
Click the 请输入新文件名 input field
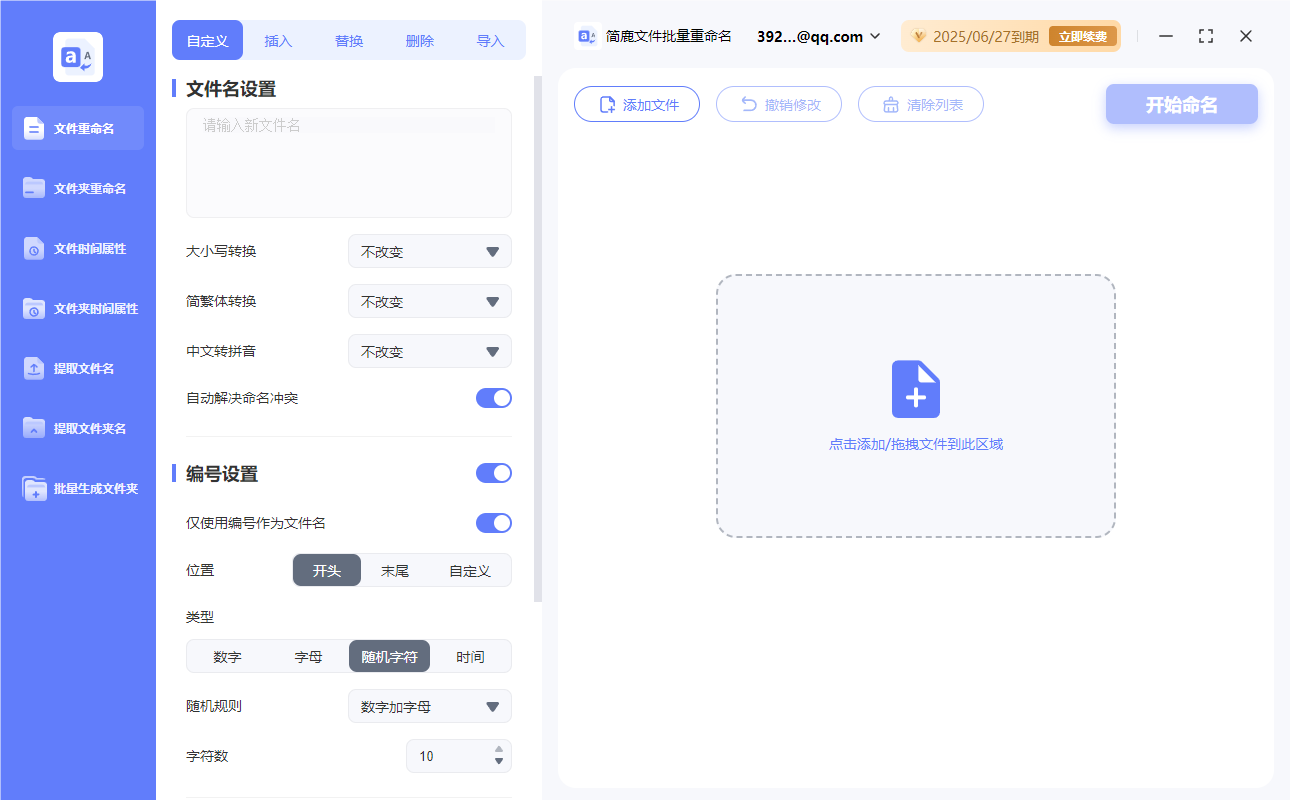point(348,160)
